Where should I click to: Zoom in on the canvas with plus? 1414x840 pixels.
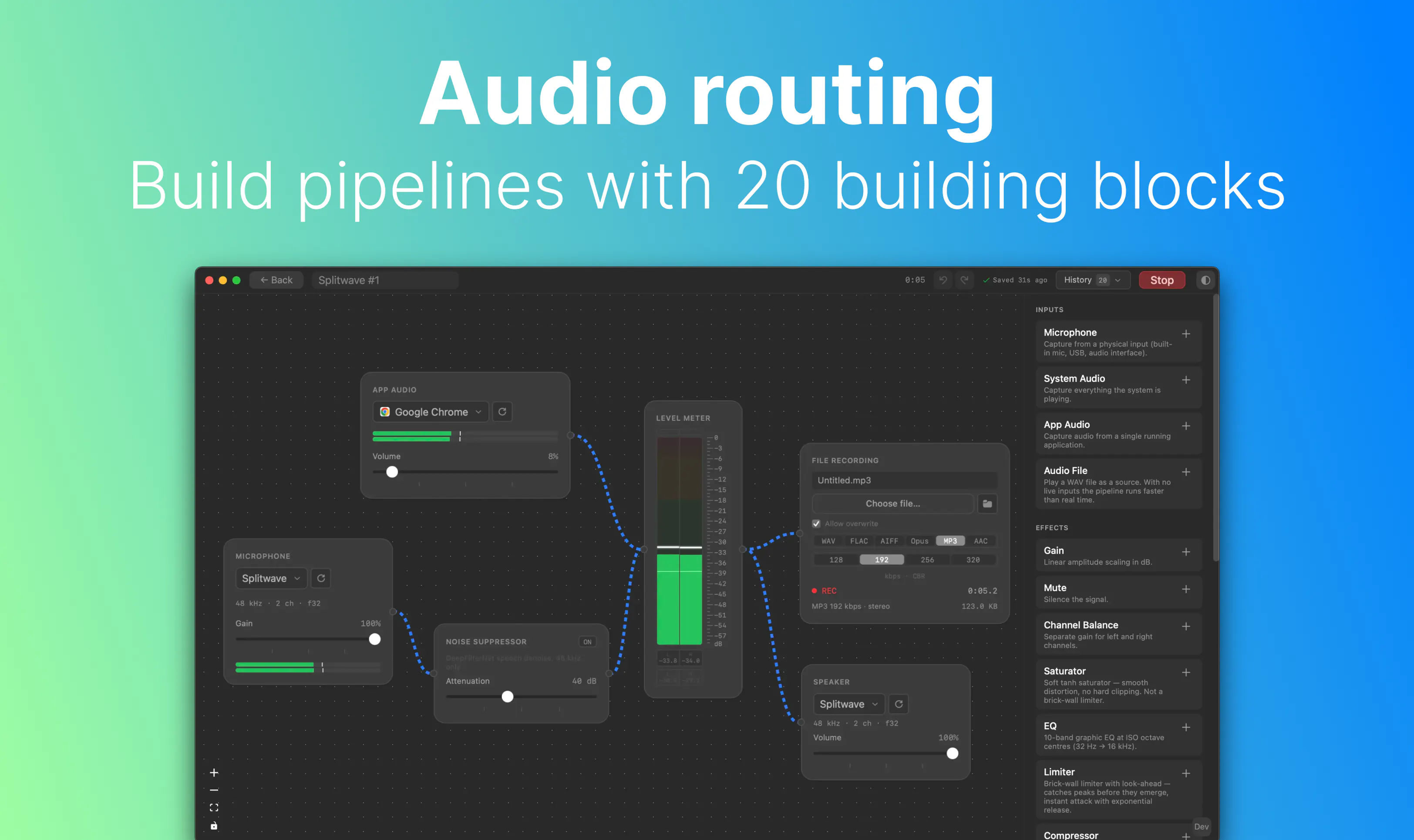coord(214,773)
